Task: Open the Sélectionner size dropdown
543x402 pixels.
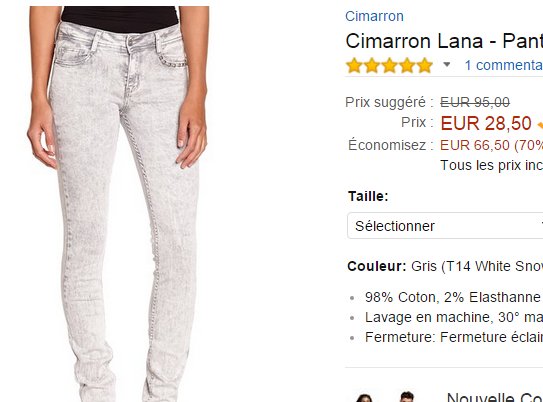Action: click(445, 226)
